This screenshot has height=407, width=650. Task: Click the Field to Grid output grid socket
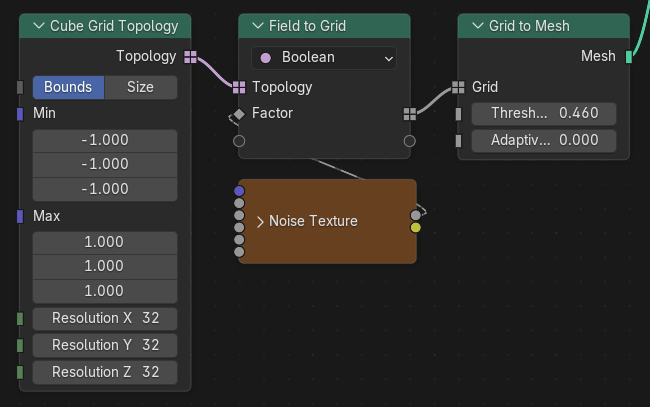click(410, 114)
